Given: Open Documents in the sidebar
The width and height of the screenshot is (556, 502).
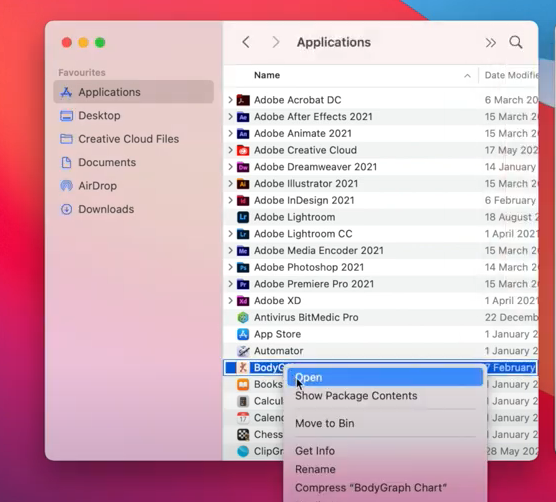Looking at the screenshot, I should pos(134,162).
